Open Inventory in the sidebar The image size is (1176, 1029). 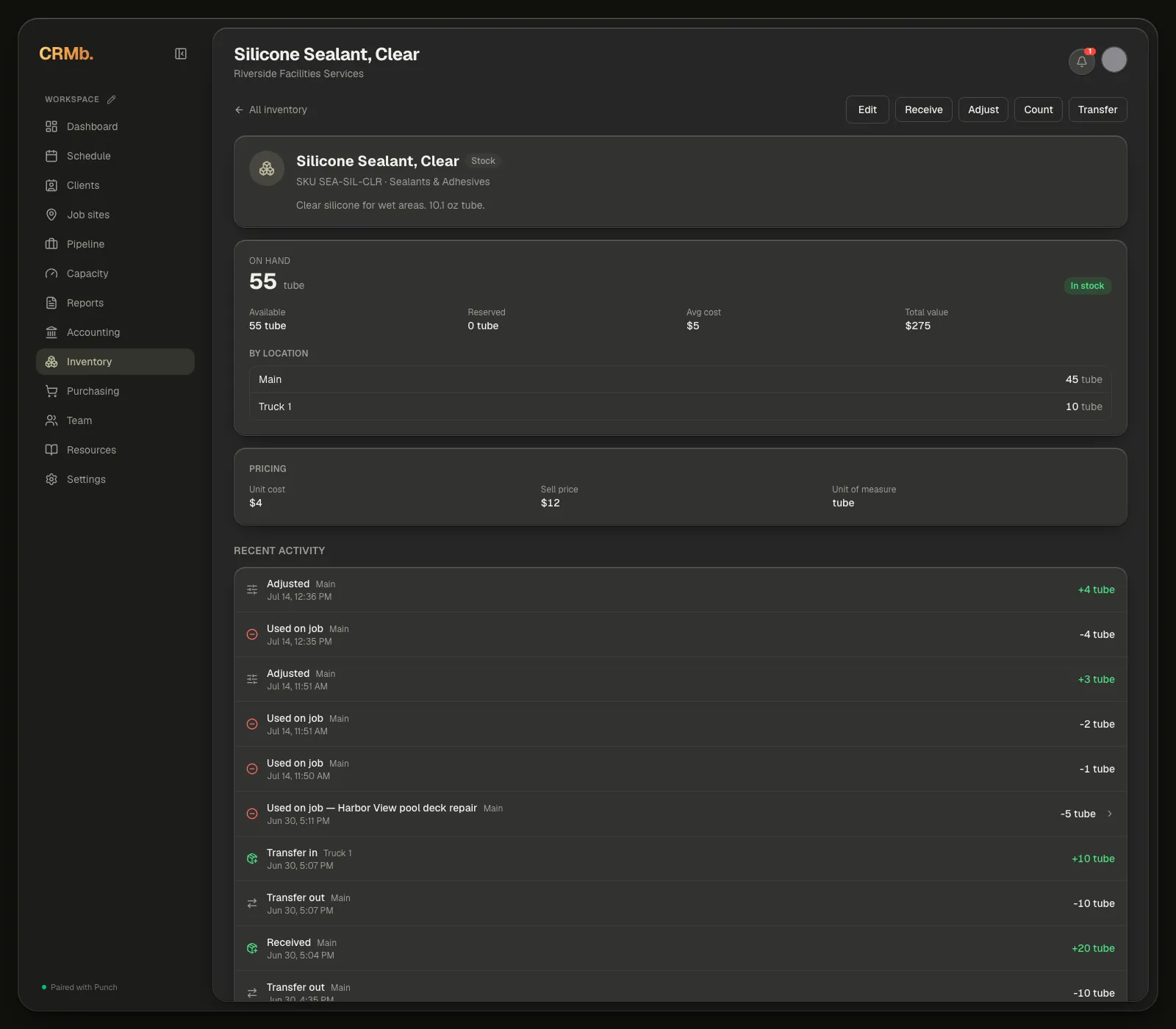pyautogui.click(x=115, y=362)
